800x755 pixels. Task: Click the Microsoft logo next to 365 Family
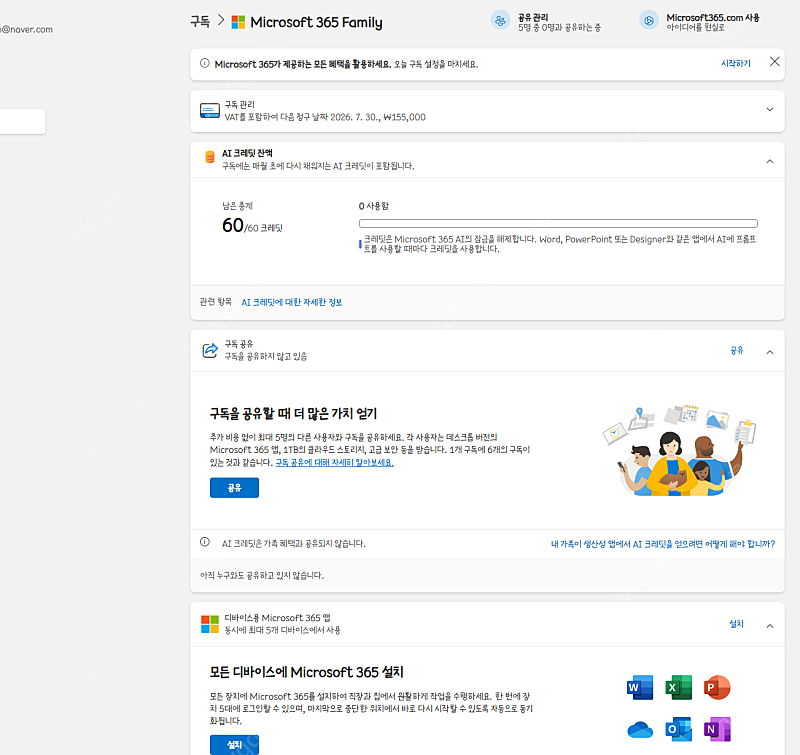pos(238,22)
